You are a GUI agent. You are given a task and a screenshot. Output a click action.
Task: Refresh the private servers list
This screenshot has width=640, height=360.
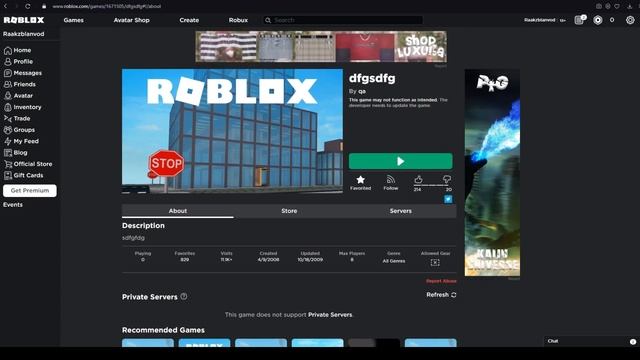(441, 295)
